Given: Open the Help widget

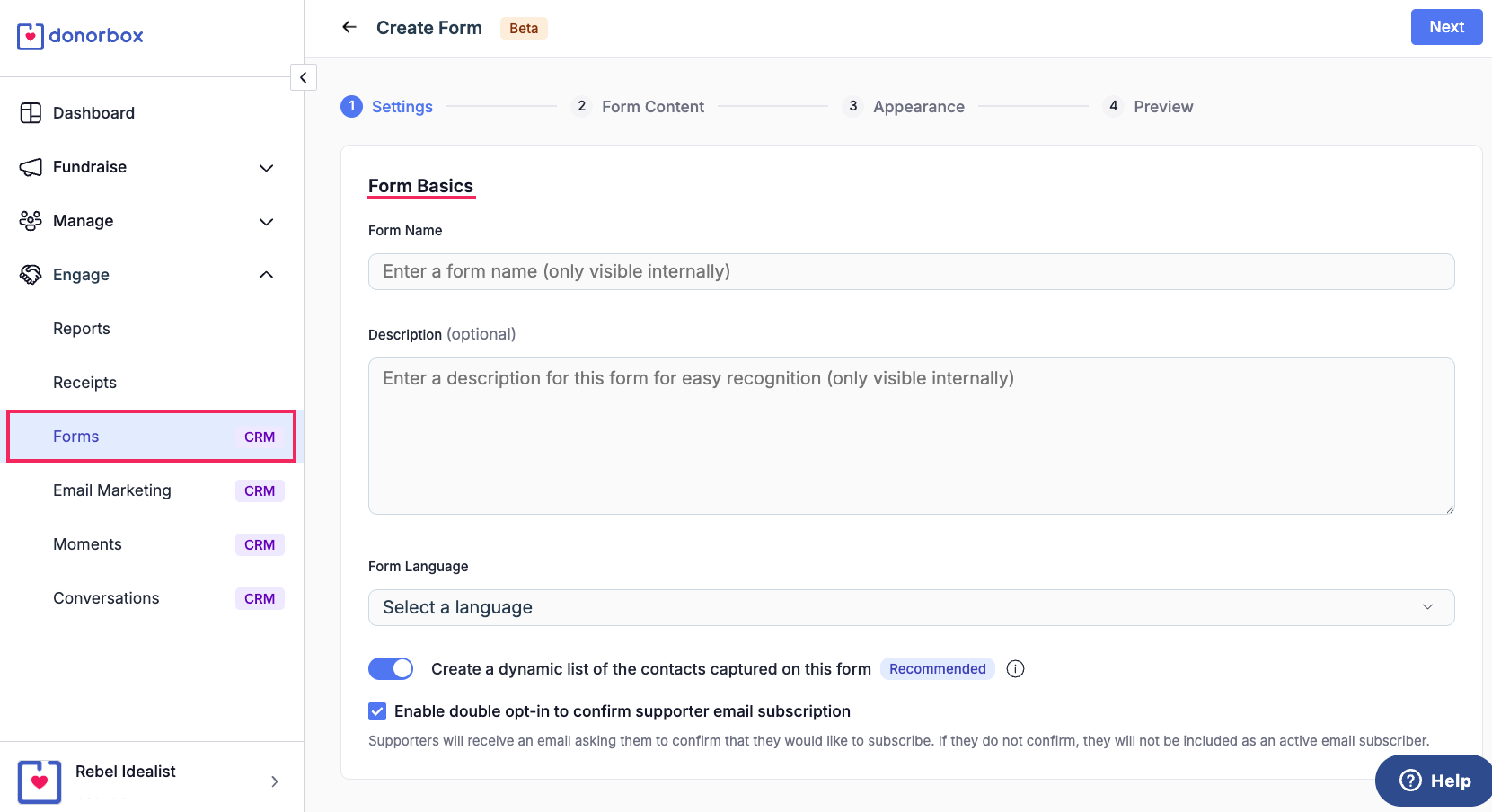Looking at the screenshot, I should [x=1435, y=781].
